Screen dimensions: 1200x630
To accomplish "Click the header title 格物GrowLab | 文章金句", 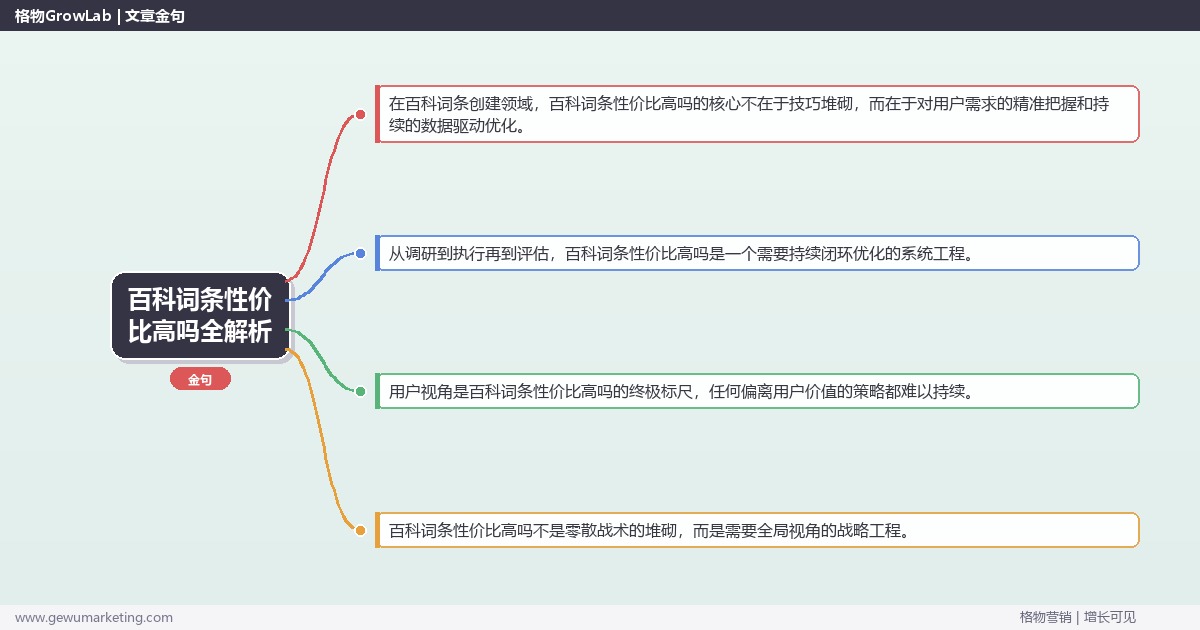I will pyautogui.click(x=99, y=16).
